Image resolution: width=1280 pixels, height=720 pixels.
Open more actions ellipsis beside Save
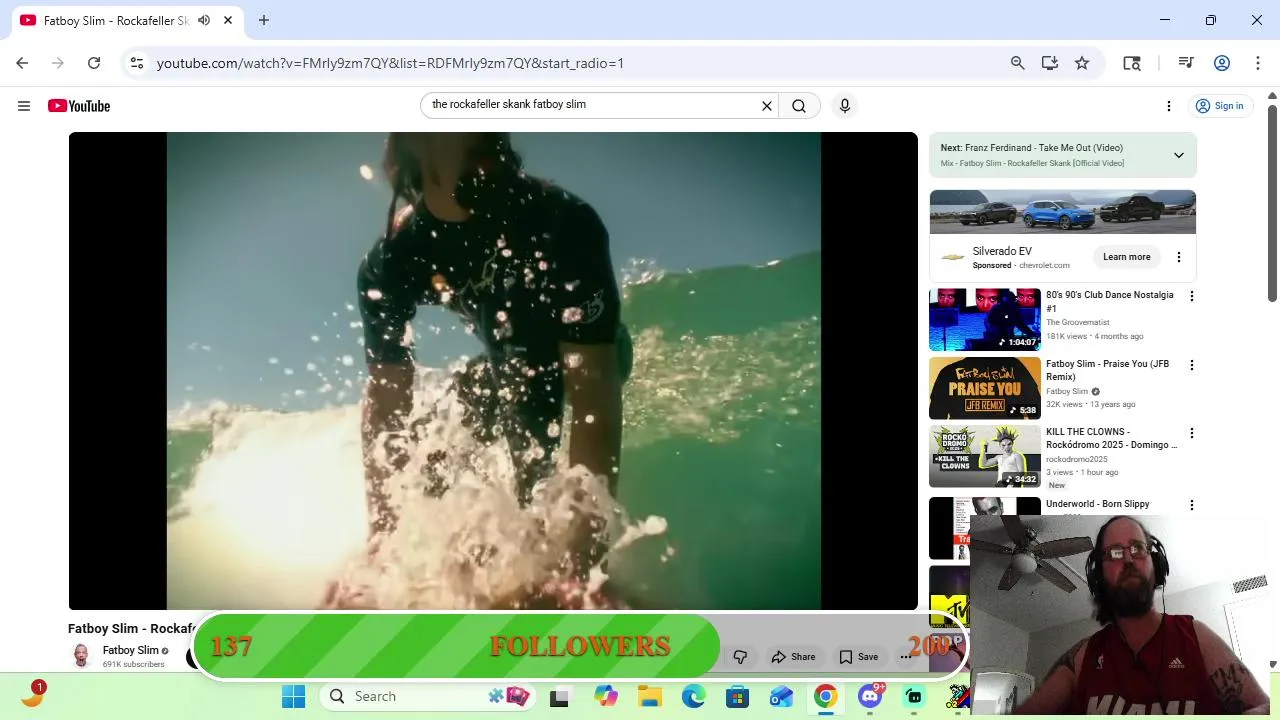tap(905, 657)
